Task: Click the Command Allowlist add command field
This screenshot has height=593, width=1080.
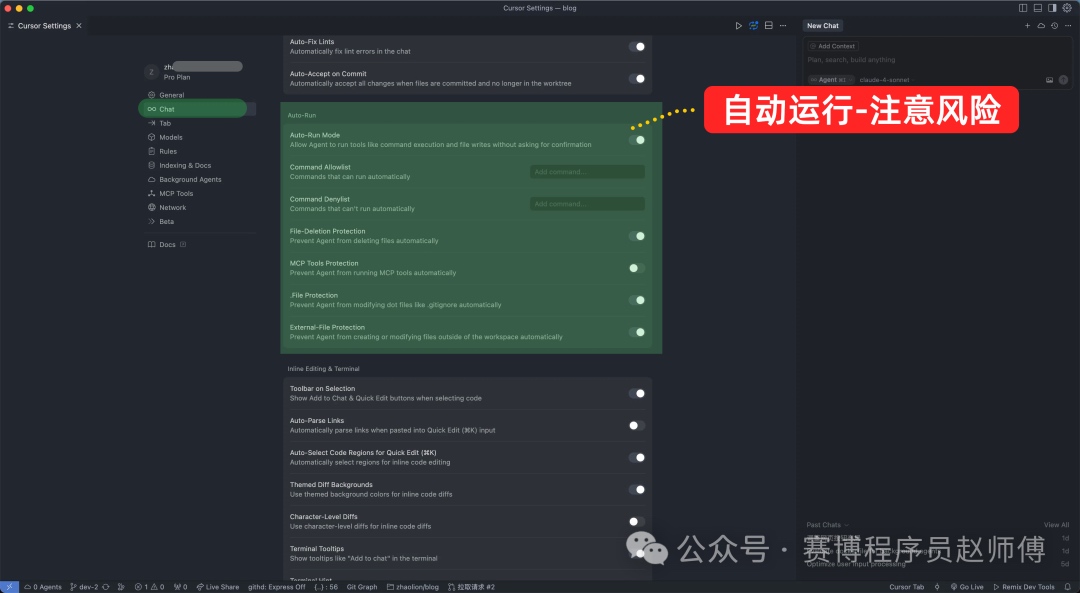Action: [x=588, y=171]
